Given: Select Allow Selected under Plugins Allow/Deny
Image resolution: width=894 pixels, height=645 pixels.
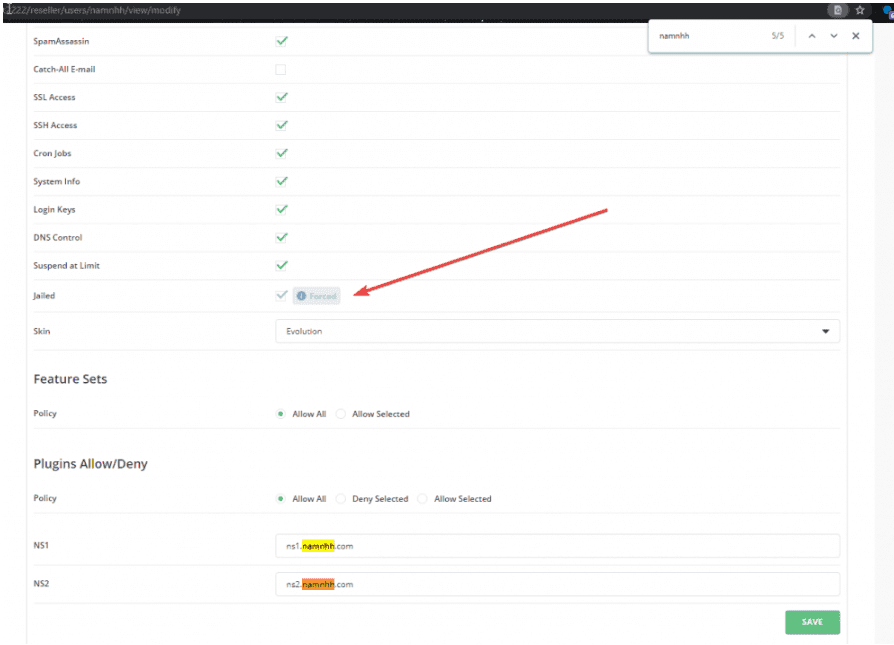Looking at the screenshot, I should pos(424,499).
